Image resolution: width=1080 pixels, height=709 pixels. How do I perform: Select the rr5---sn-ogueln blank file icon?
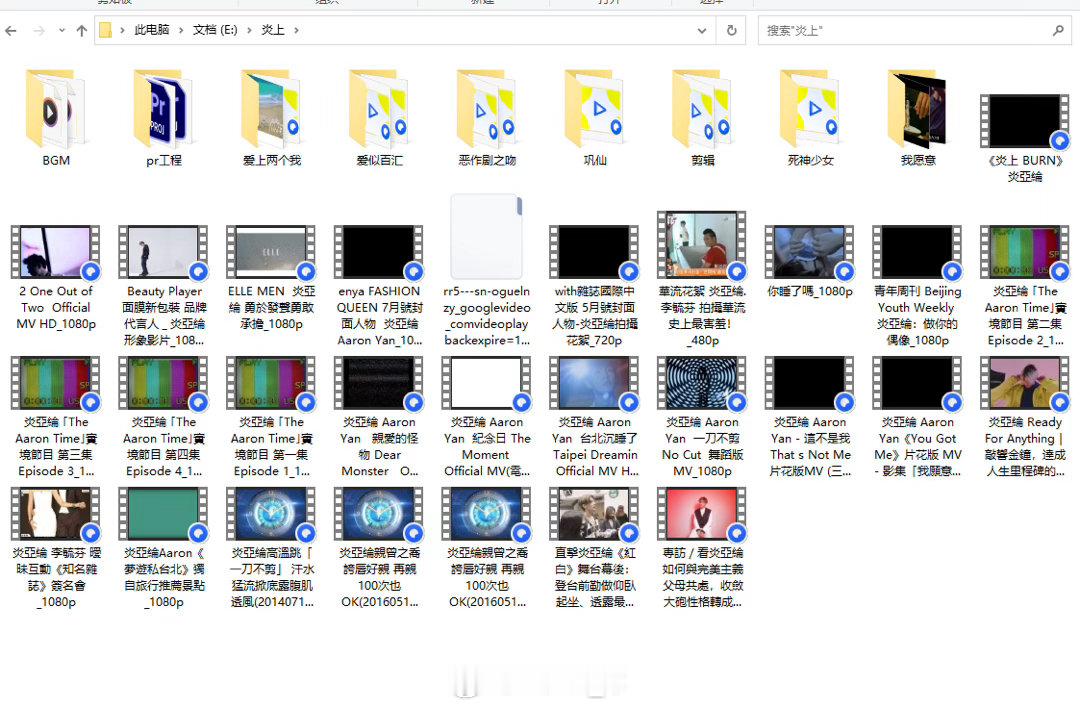[x=486, y=236]
